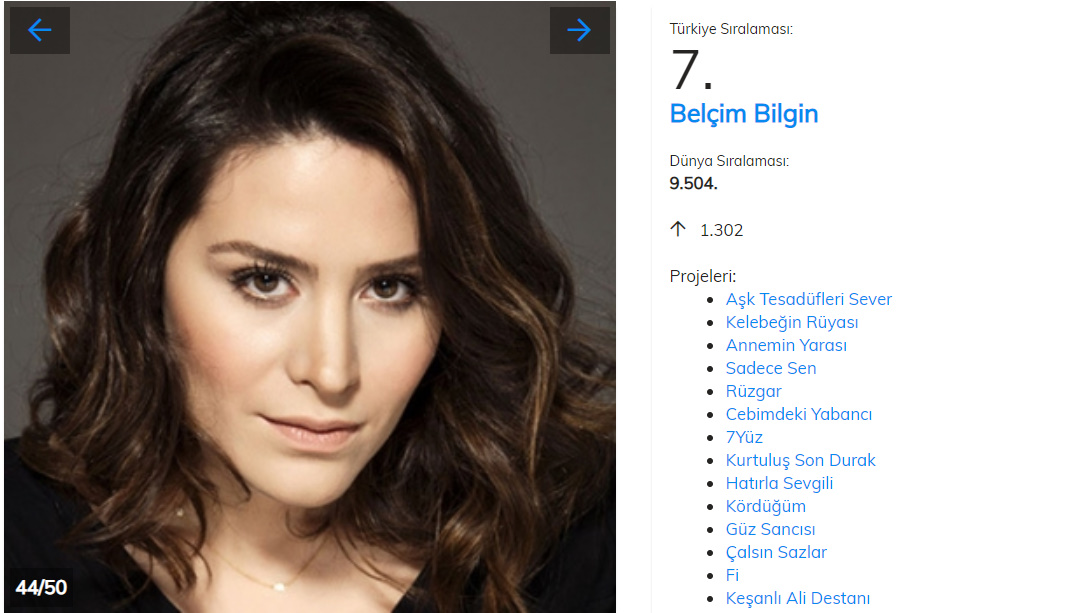Visit the Rüzgar project page

click(x=753, y=392)
